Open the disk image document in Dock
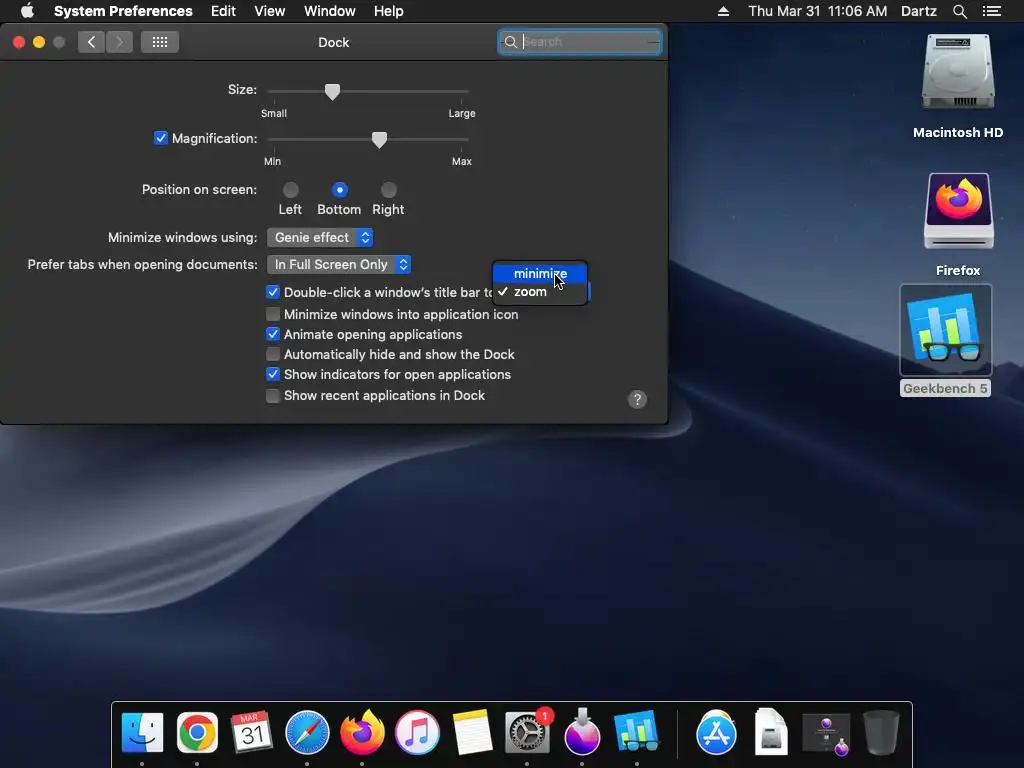This screenshot has width=1024, height=768. pyautogui.click(x=771, y=732)
